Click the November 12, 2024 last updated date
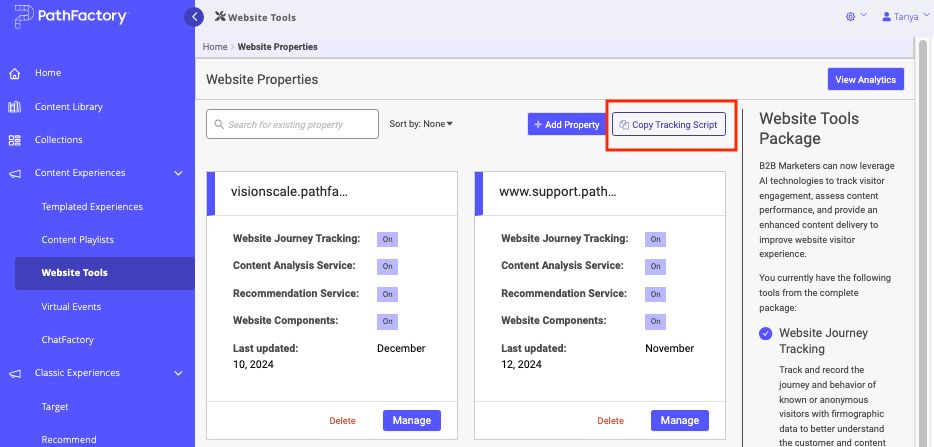The width and height of the screenshot is (934, 447). [x=597, y=356]
